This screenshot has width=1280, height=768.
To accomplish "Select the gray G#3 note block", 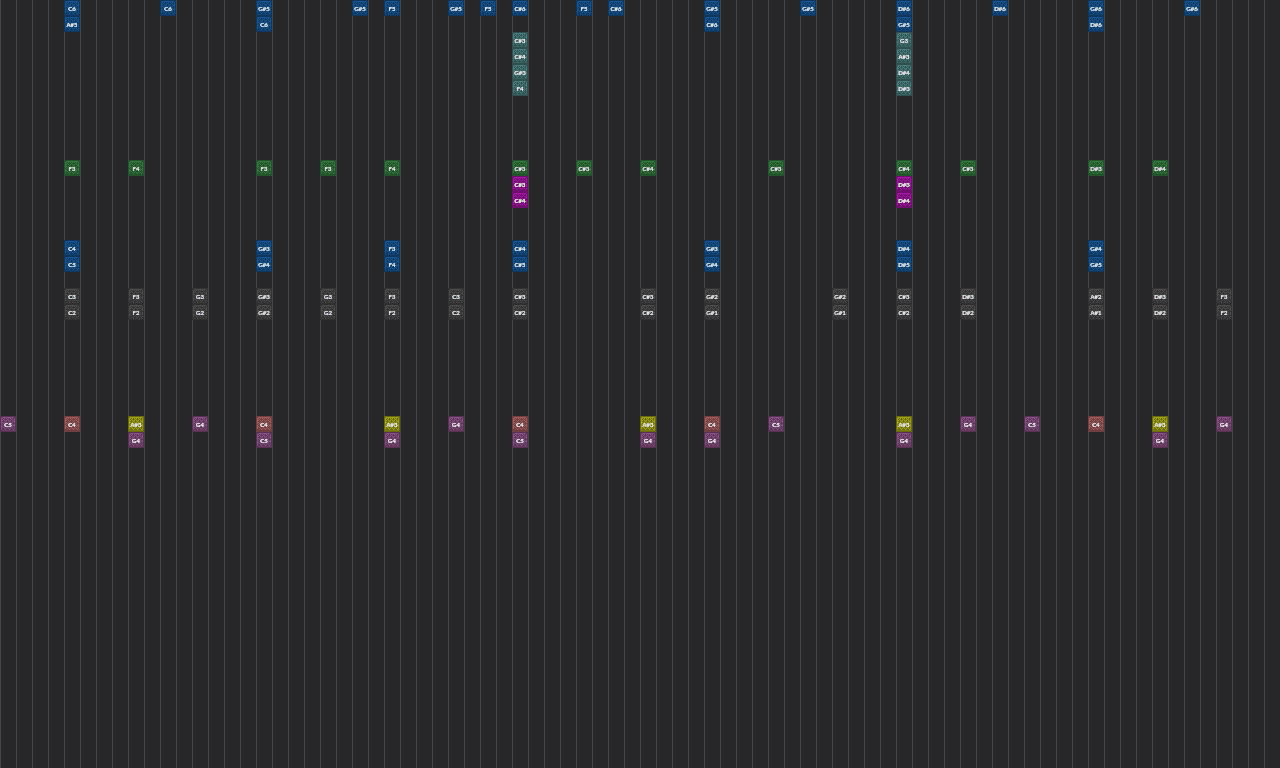I will point(264,297).
